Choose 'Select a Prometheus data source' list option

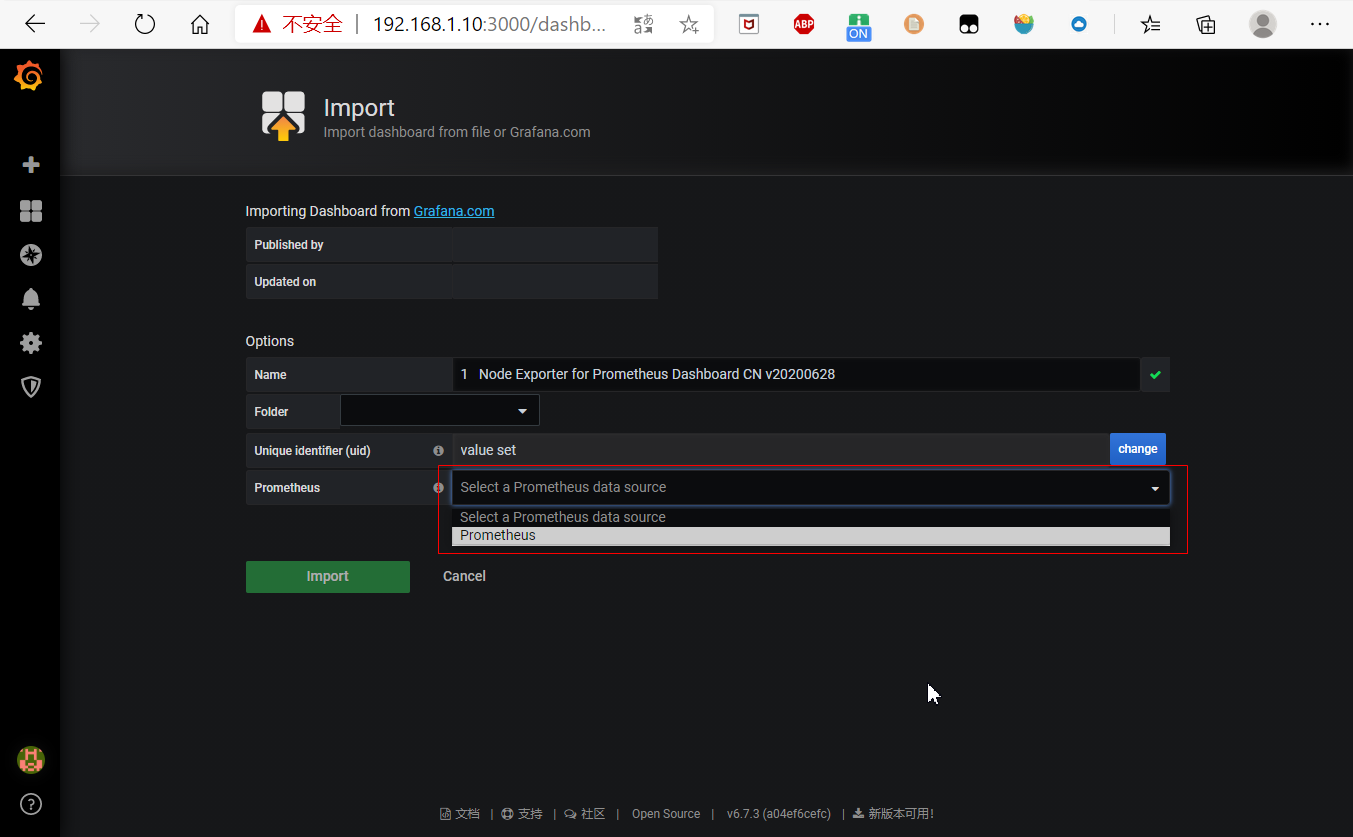click(x=811, y=518)
